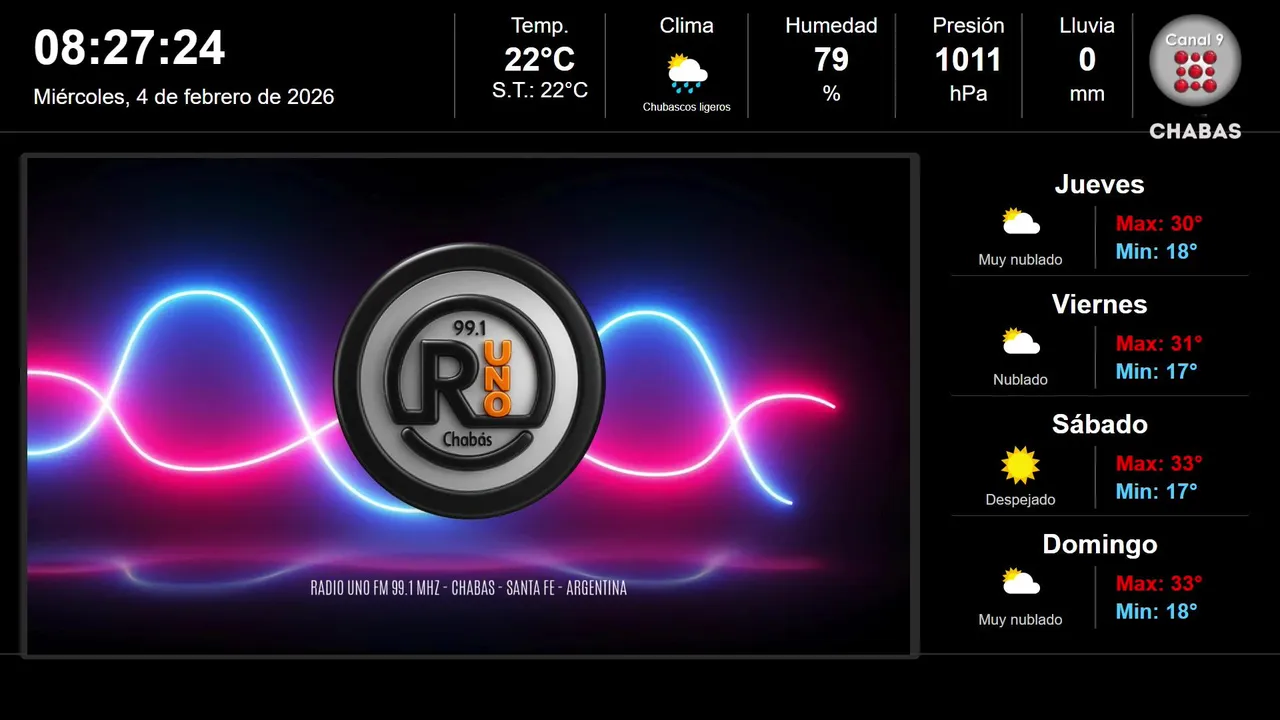Click the Muy nublado caption under Jueves

click(x=1021, y=260)
